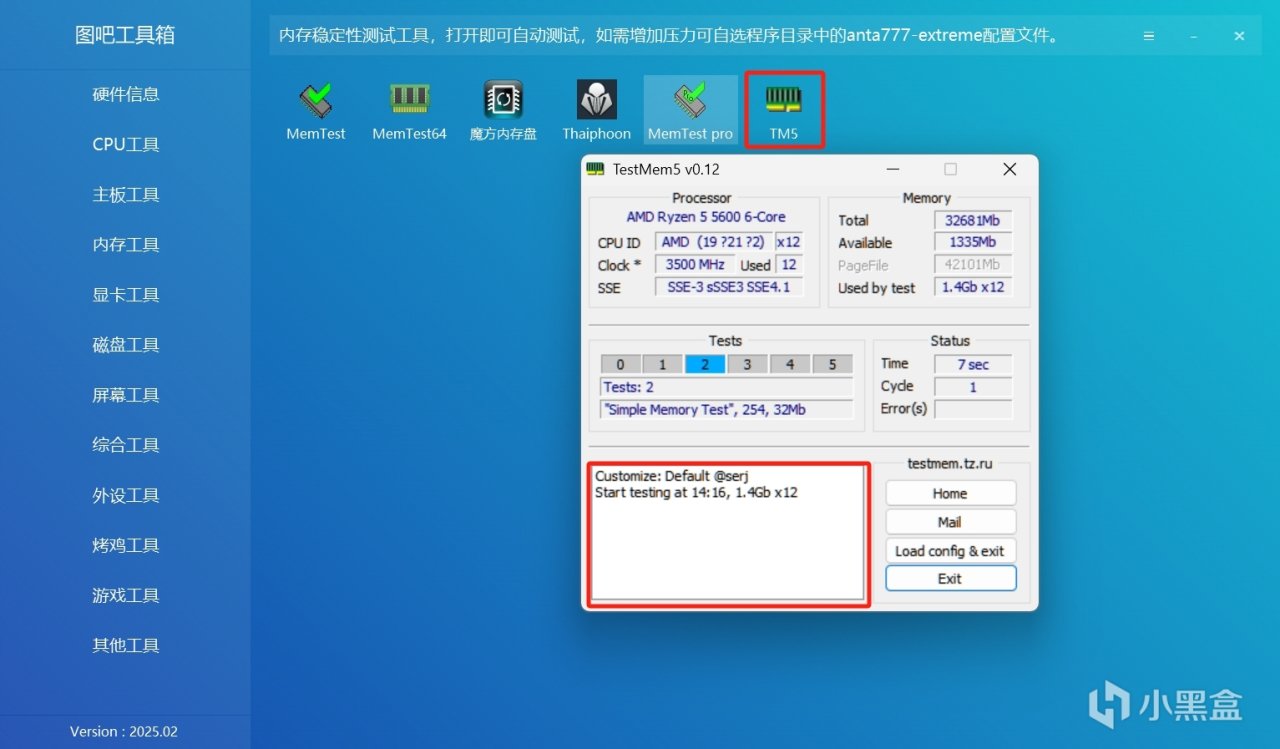Click the Customize: Default @serj log line
The image size is (1280, 749).
pyautogui.click(x=672, y=476)
